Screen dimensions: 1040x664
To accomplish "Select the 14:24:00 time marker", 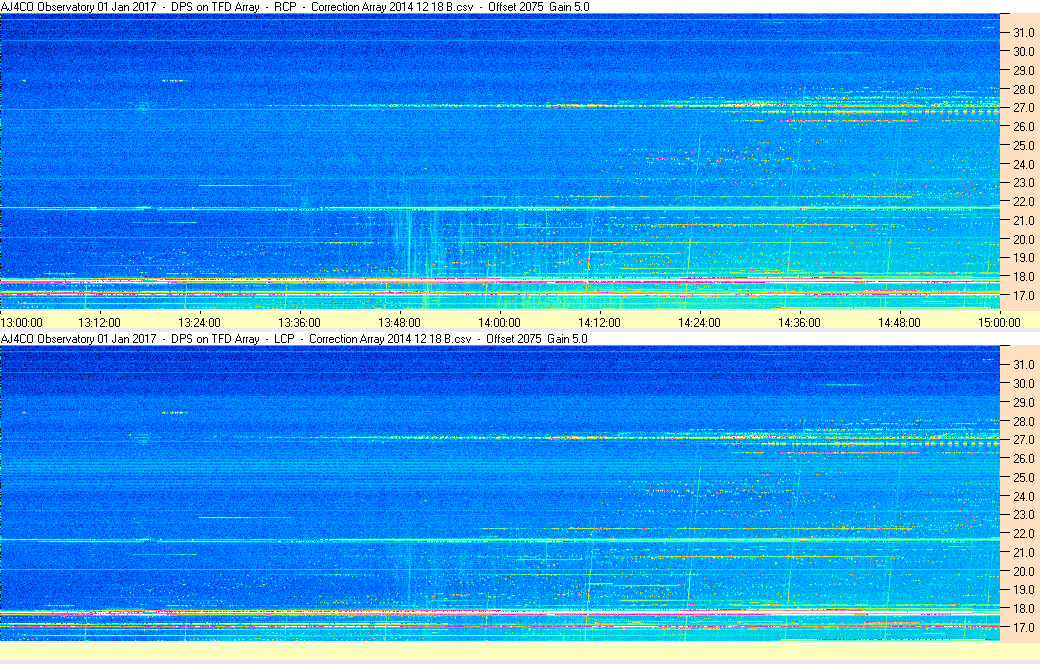I will [699, 322].
